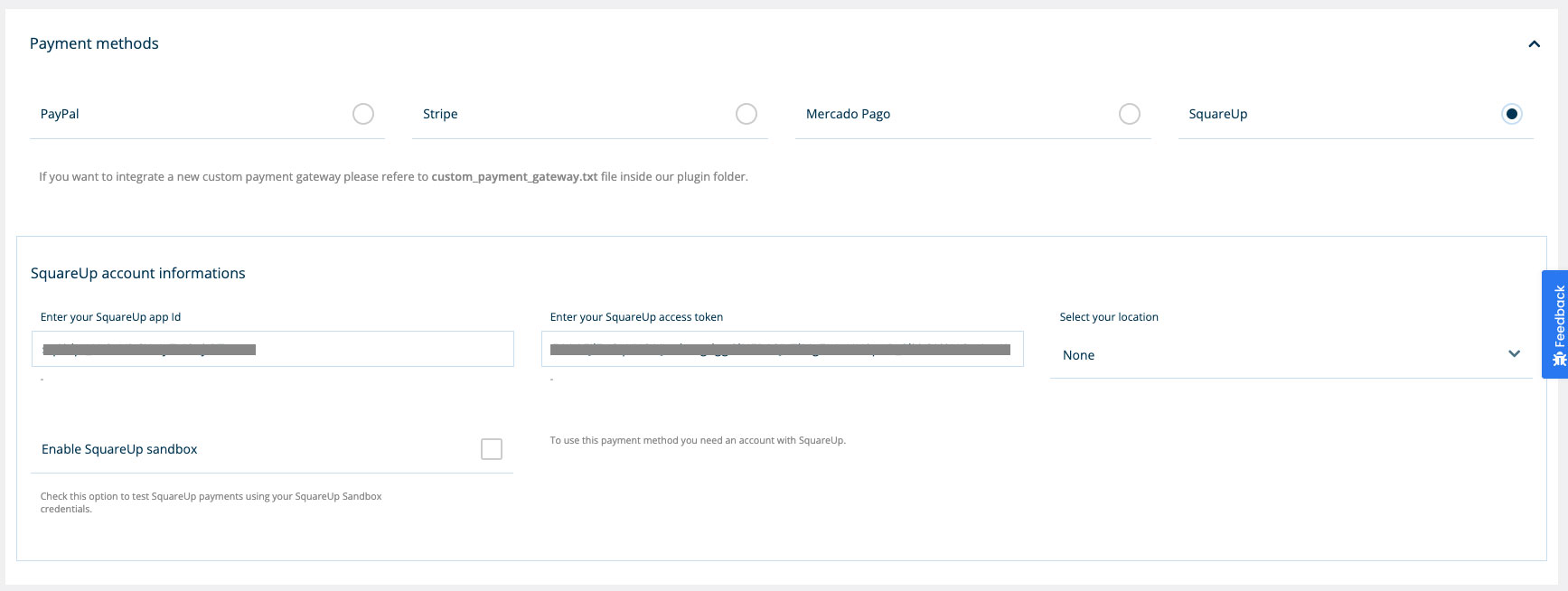Click the SquareUp payment method label
Image resolution: width=1568 pixels, height=591 pixels.
coord(1218,114)
